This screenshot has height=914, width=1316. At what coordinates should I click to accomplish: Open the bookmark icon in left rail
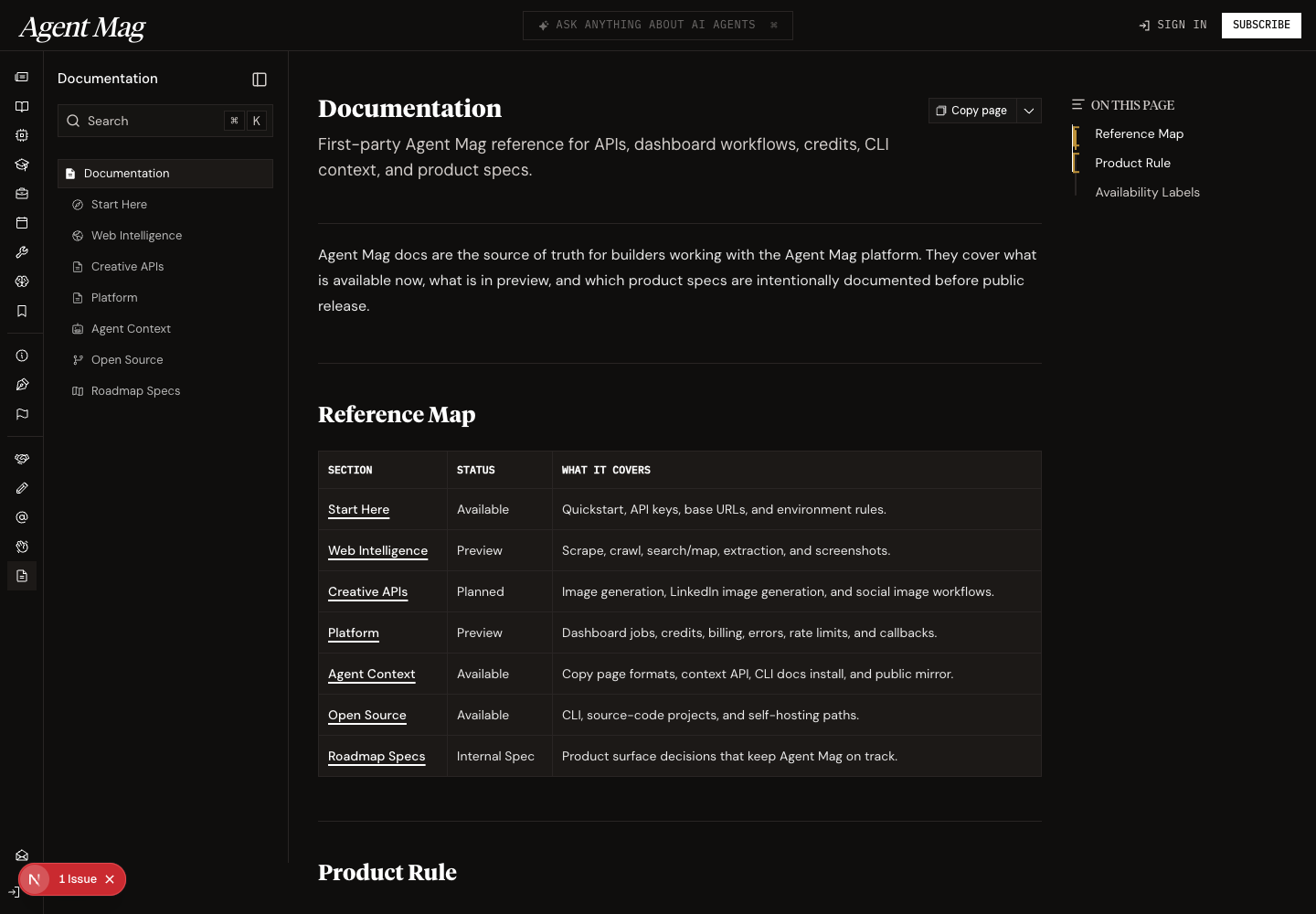click(22, 311)
